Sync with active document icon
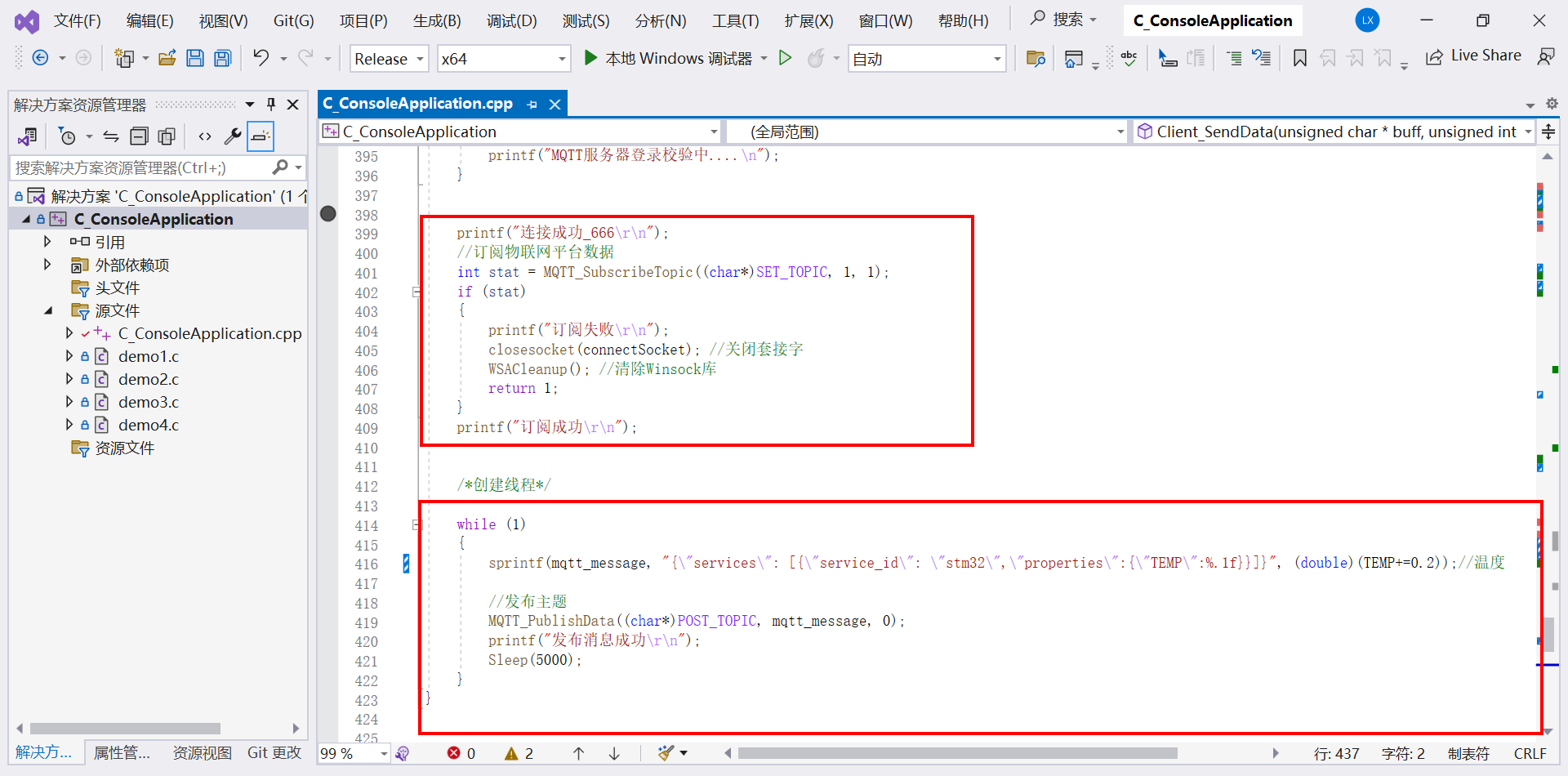 111,136
